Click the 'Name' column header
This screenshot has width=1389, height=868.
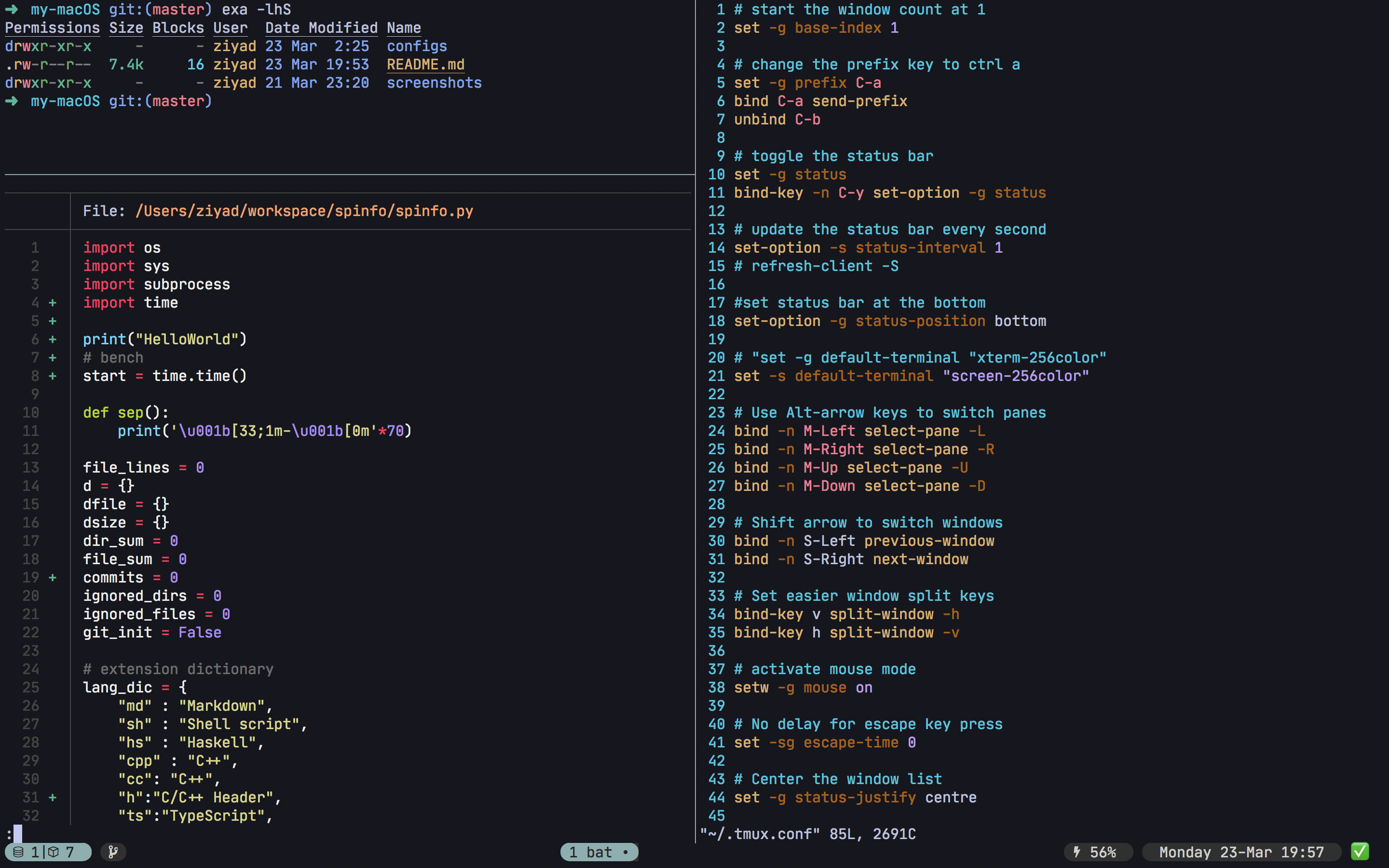(x=404, y=27)
